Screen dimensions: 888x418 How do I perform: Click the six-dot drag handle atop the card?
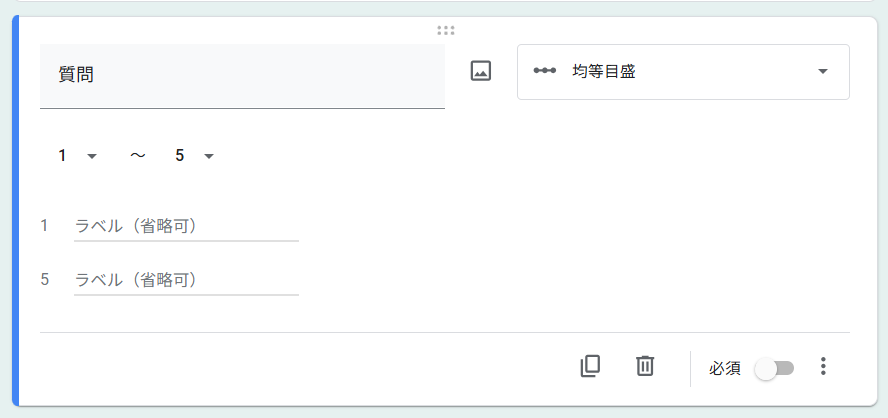point(446,31)
